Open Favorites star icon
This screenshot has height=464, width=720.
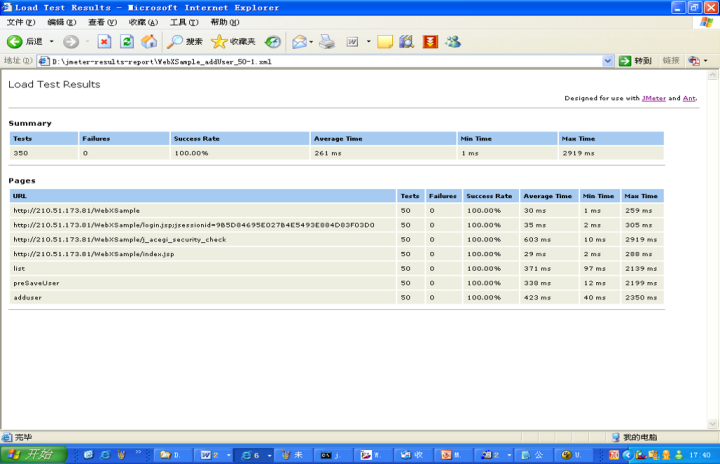(x=219, y=42)
